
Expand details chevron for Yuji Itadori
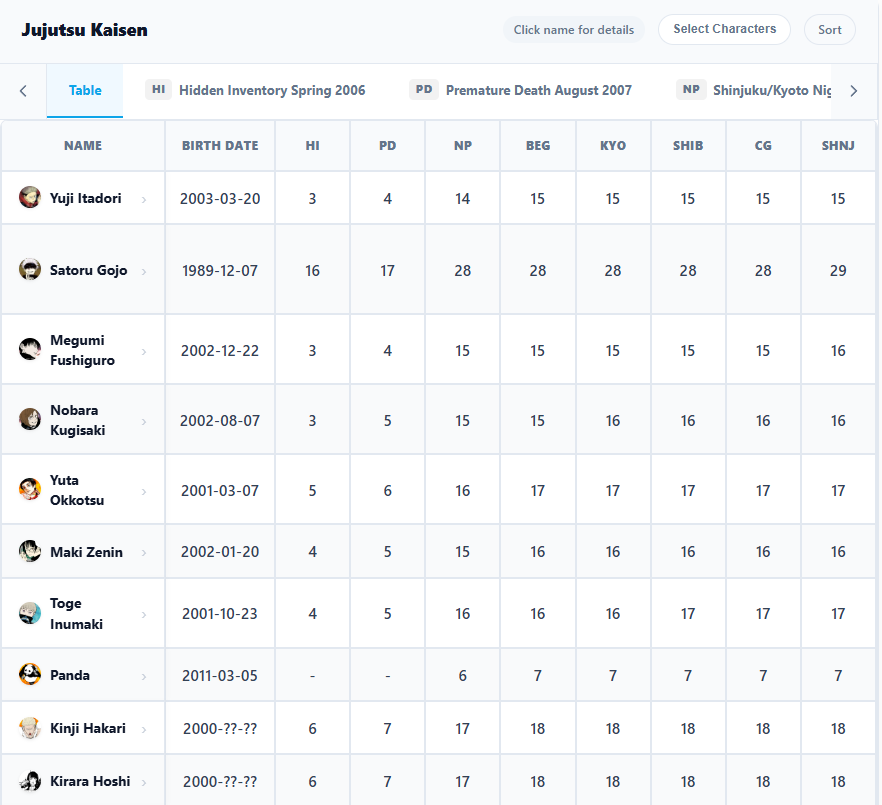point(144,200)
